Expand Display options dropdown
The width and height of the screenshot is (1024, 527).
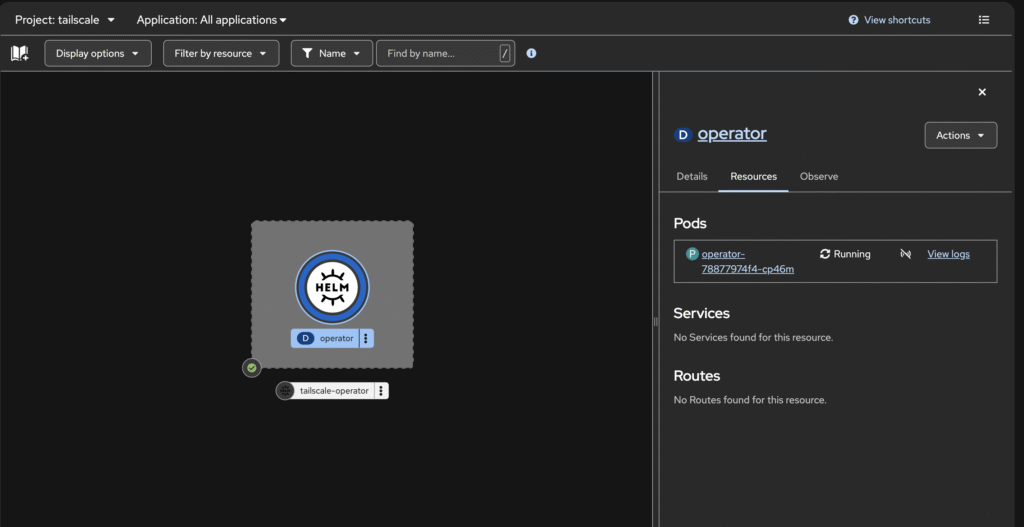[x=98, y=54]
